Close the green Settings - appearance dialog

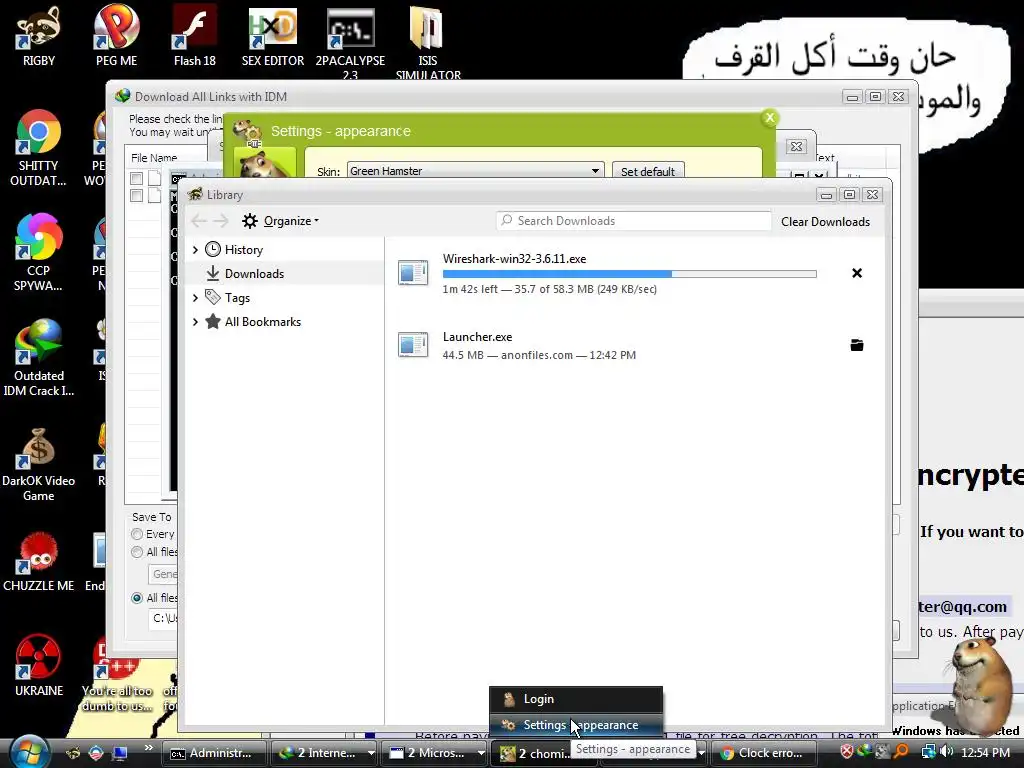click(770, 118)
